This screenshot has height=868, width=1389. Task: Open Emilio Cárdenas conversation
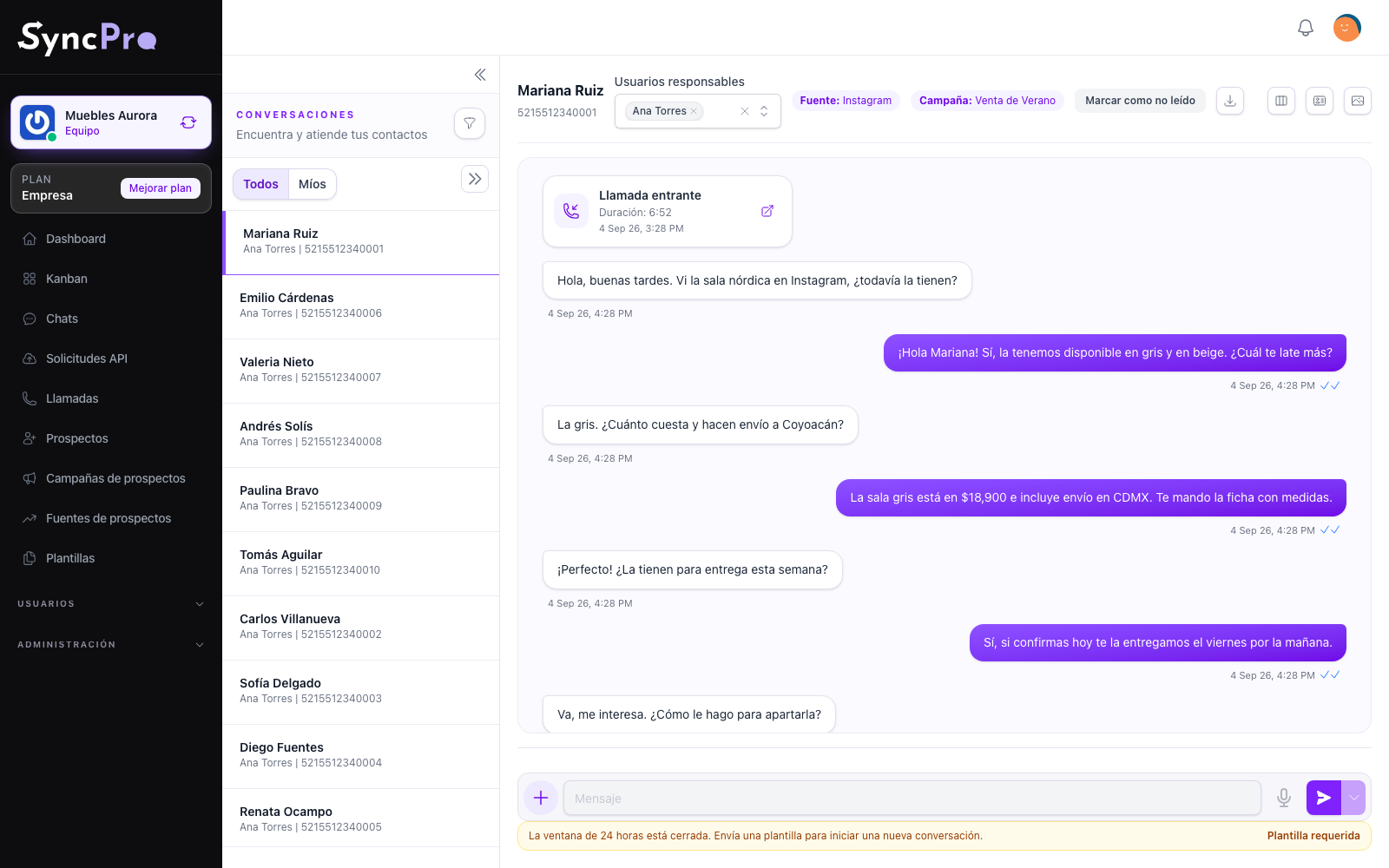361,307
